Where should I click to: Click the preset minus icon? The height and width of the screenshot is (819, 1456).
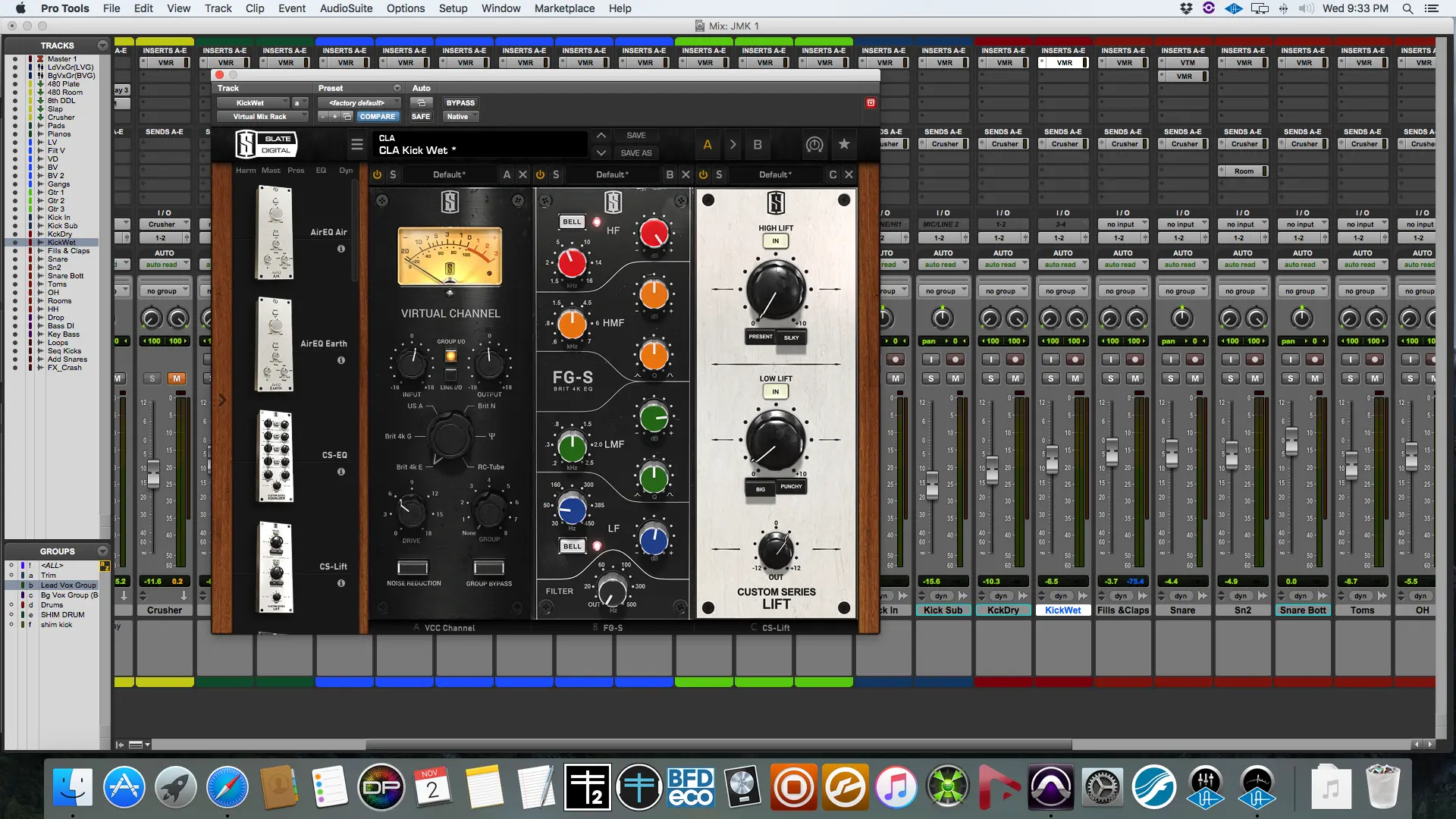point(323,117)
